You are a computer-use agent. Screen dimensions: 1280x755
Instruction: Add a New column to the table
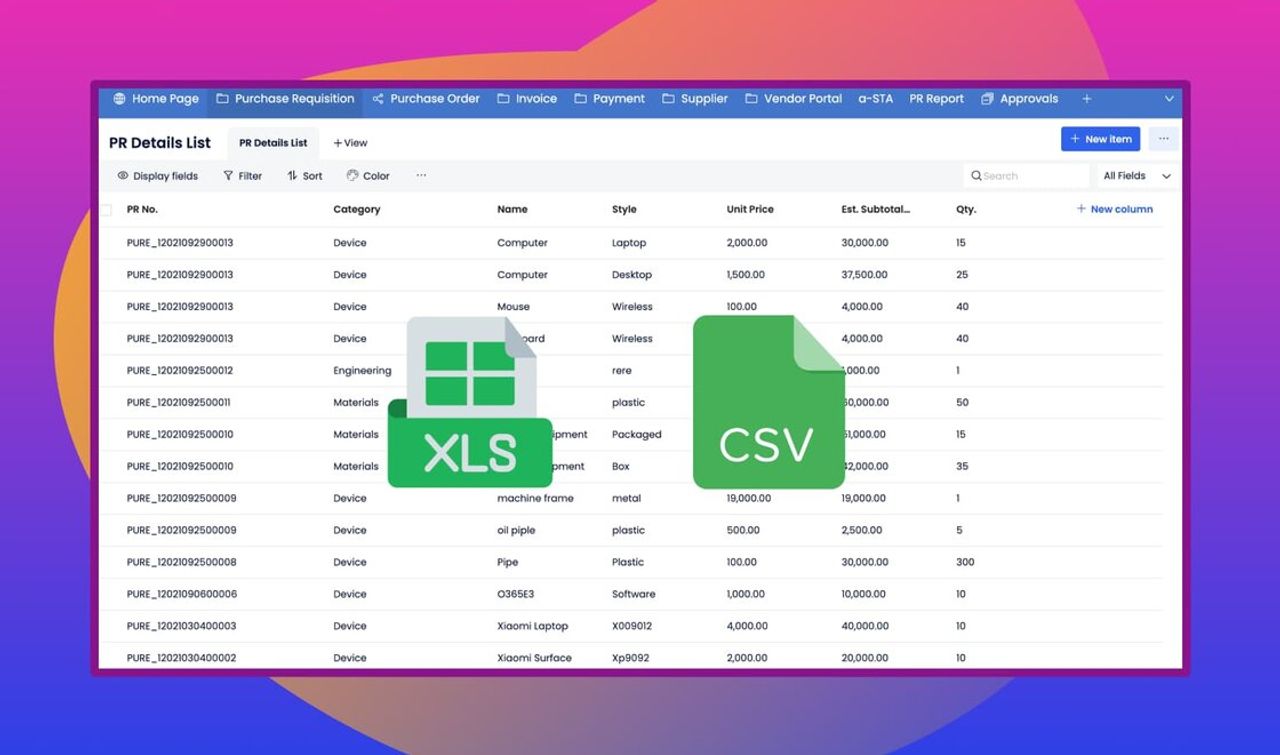coord(1114,210)
